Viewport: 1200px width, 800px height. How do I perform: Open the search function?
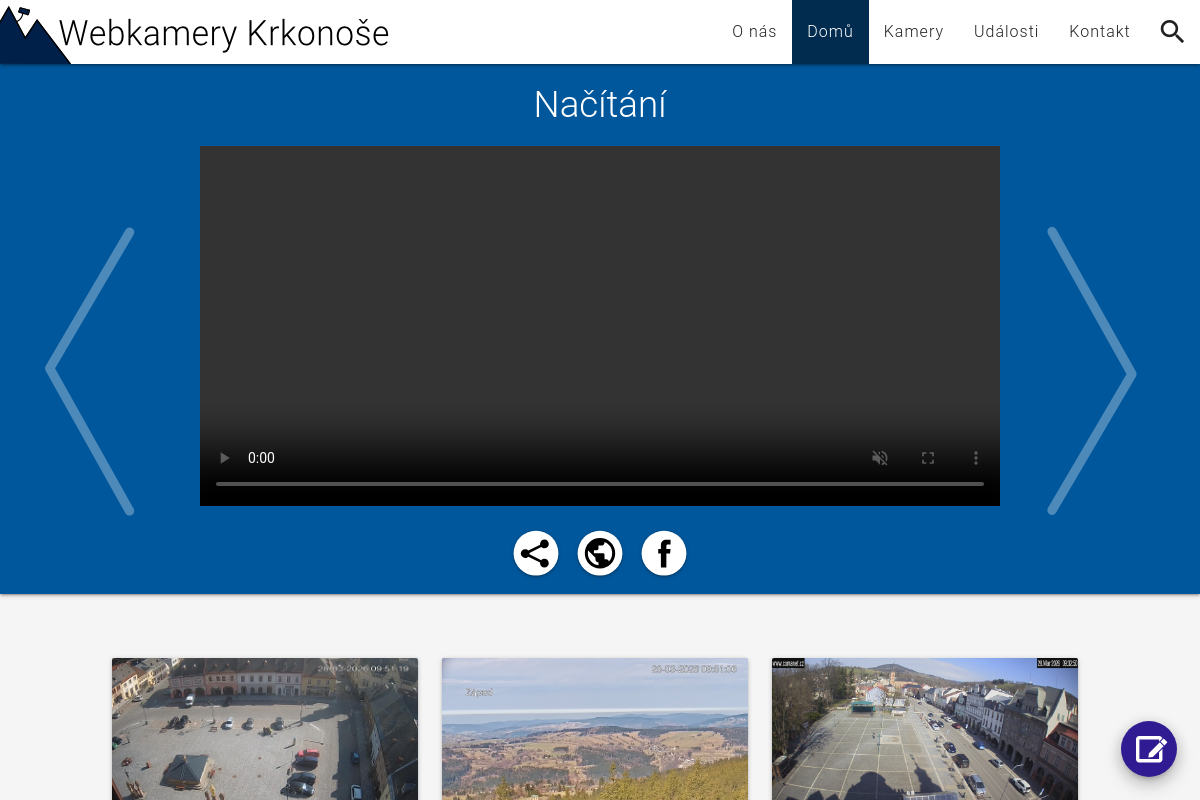1172,31
